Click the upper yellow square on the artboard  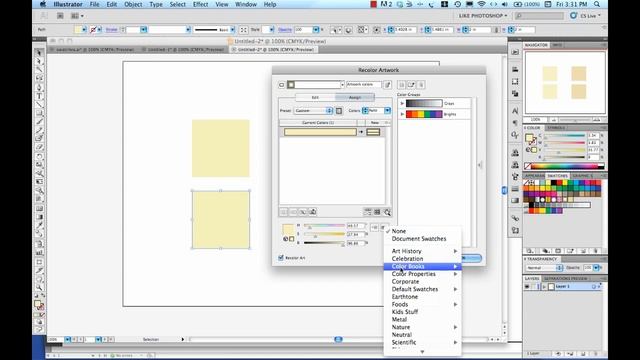[x=221, y=148]
